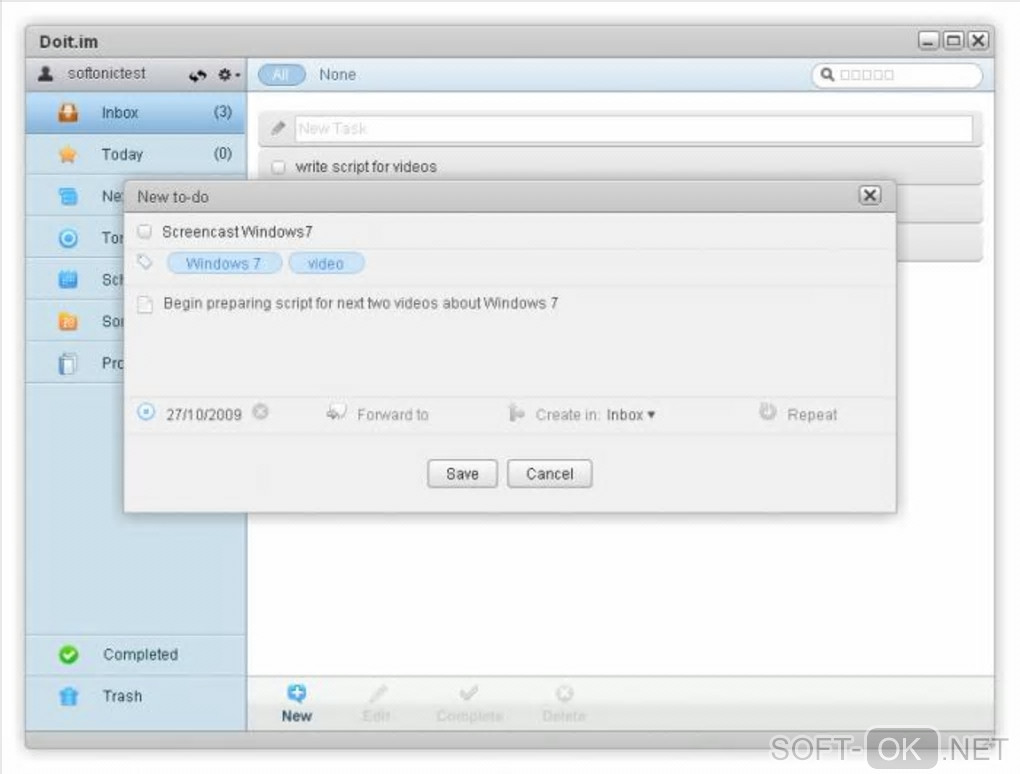Screen dimensions: 1020x774
Task: Click the Screencast Windows7 title text
Action: tap(237, 232)
